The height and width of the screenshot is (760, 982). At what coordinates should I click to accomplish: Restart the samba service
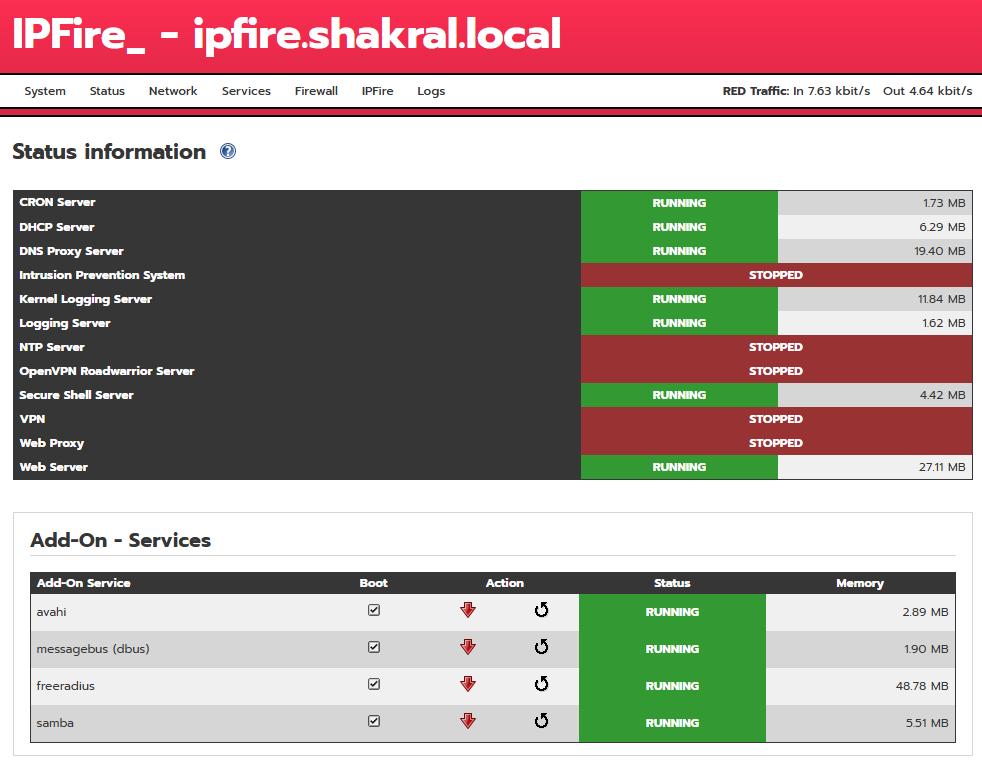[542, 721]
